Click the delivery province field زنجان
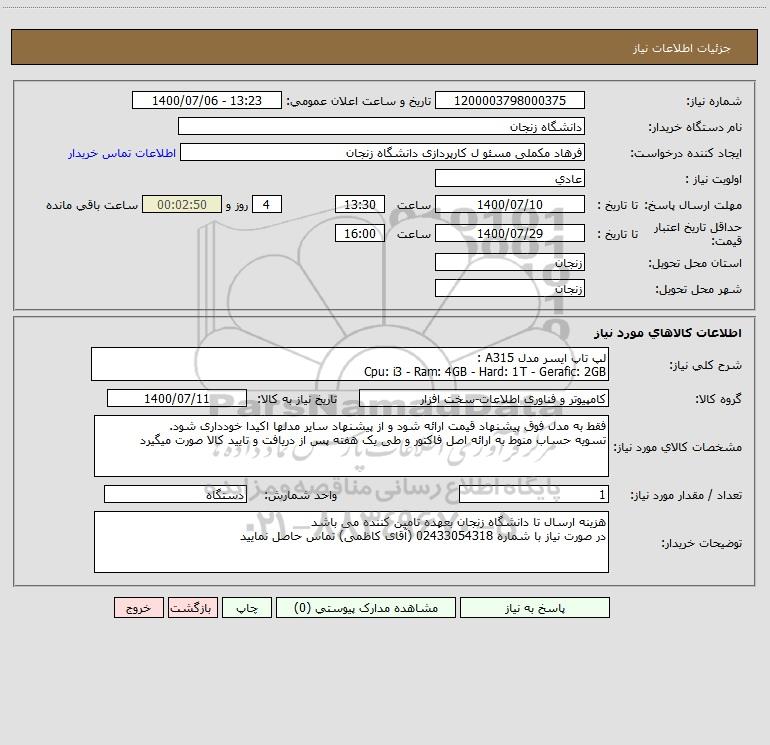This screenshot has height=745, width=770. click(x=510, y=262)
